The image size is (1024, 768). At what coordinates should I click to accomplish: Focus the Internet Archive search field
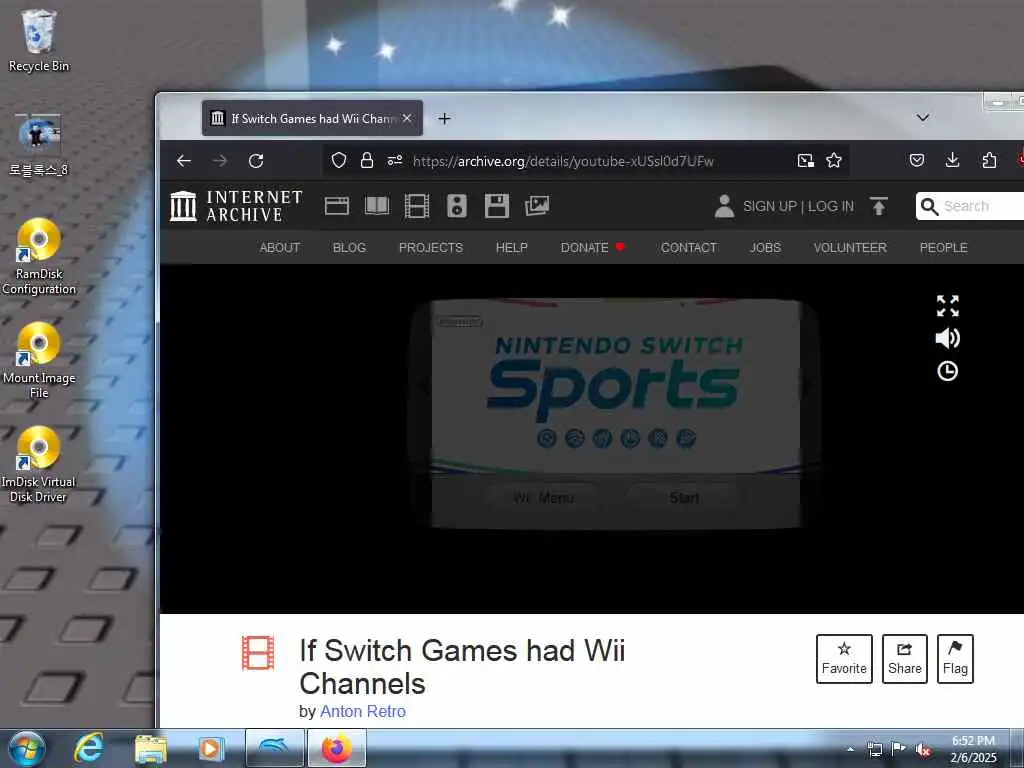(x=970, y=206)
